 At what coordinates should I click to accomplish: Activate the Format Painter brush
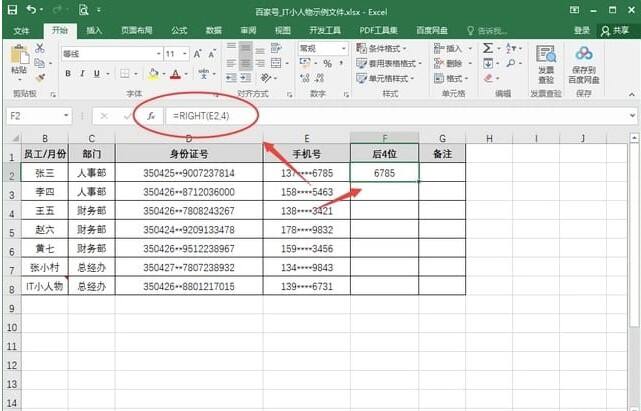[40, 78]
